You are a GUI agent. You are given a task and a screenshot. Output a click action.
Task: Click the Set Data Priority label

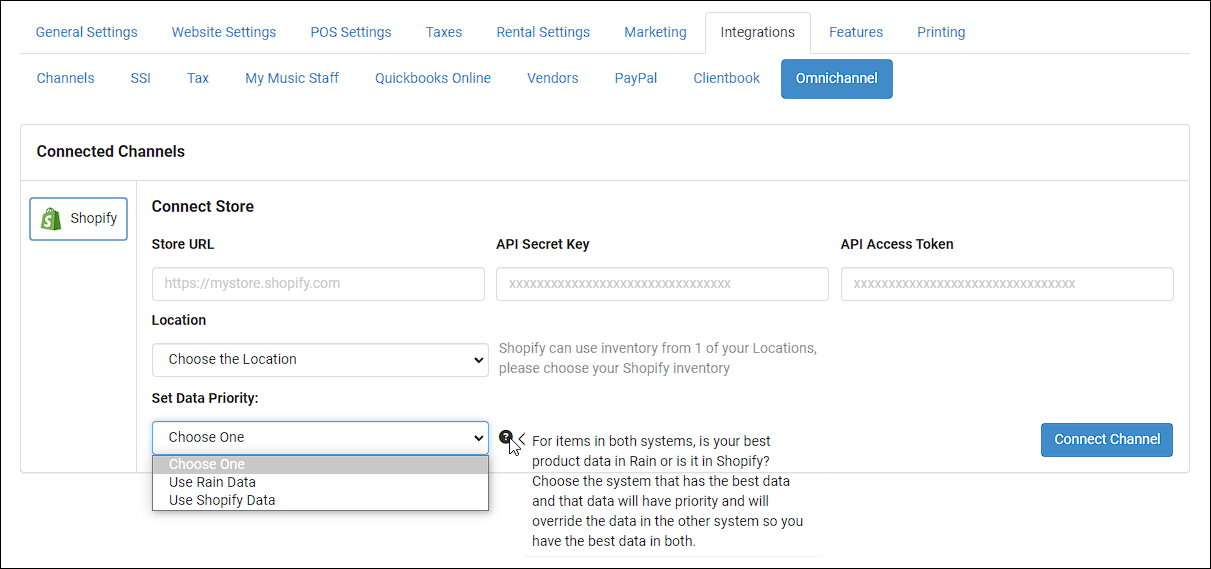coord(205,398)
